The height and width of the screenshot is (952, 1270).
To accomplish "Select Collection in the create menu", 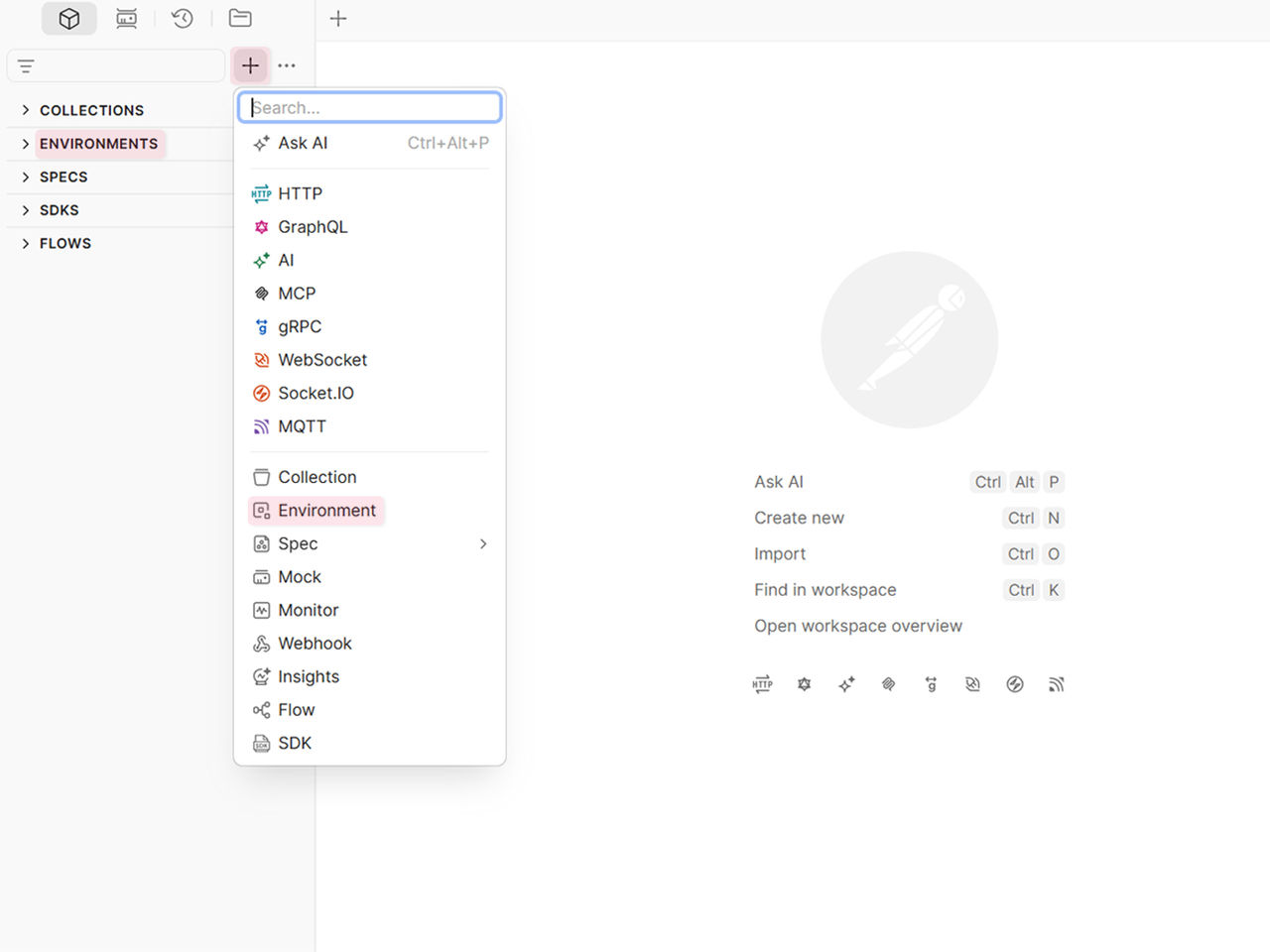I will (369, 477).
